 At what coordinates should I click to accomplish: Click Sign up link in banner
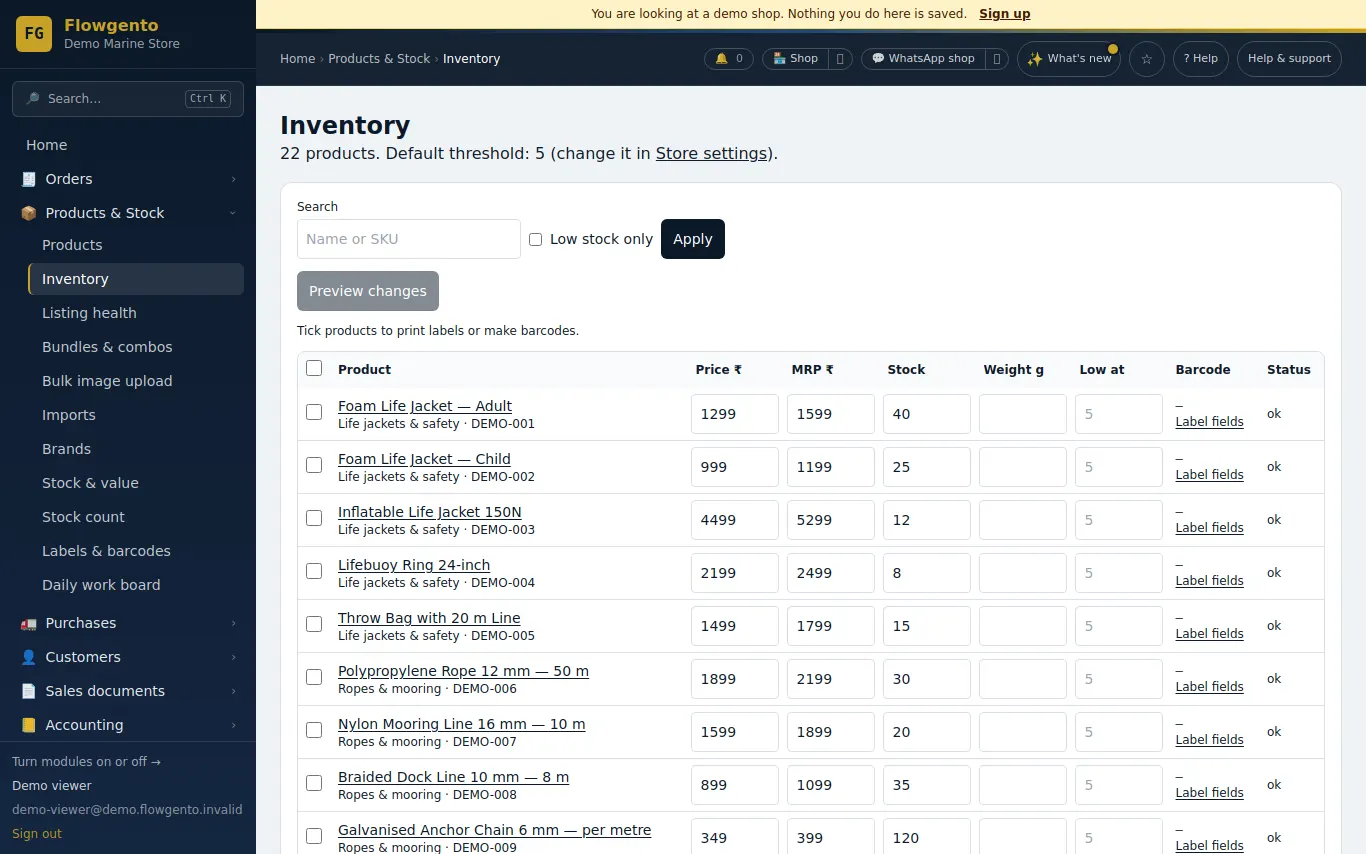(x=1004, y=14)
